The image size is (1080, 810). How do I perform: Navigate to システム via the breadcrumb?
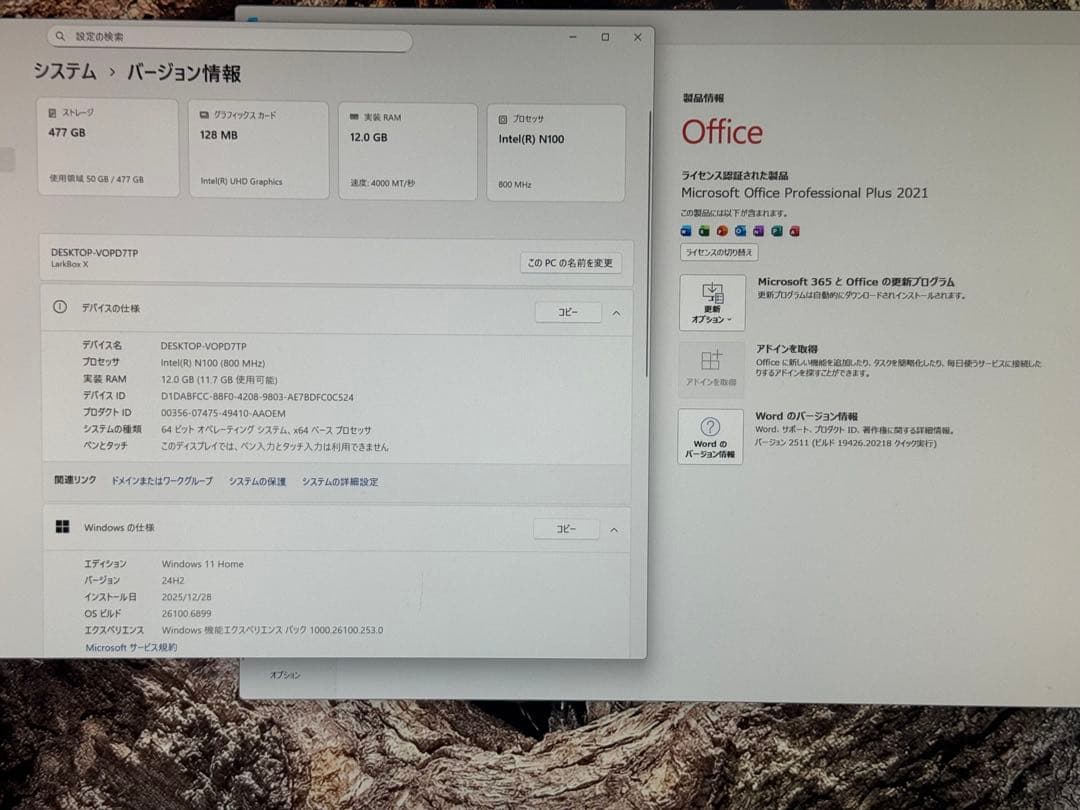pyautogui.click(x=63, y=72)
